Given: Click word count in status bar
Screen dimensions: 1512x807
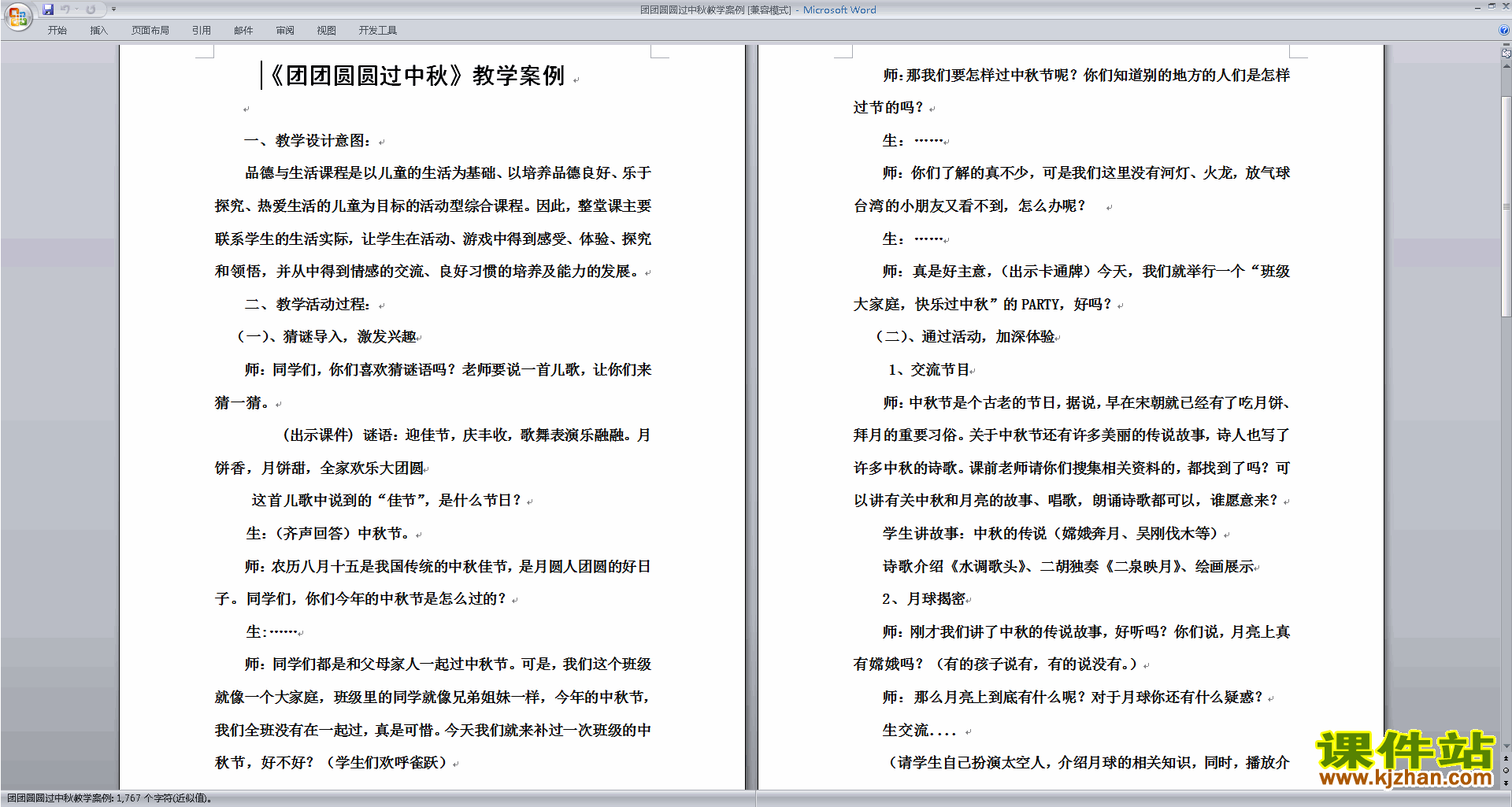Looking at the screenshot, I should coord(109,798).
